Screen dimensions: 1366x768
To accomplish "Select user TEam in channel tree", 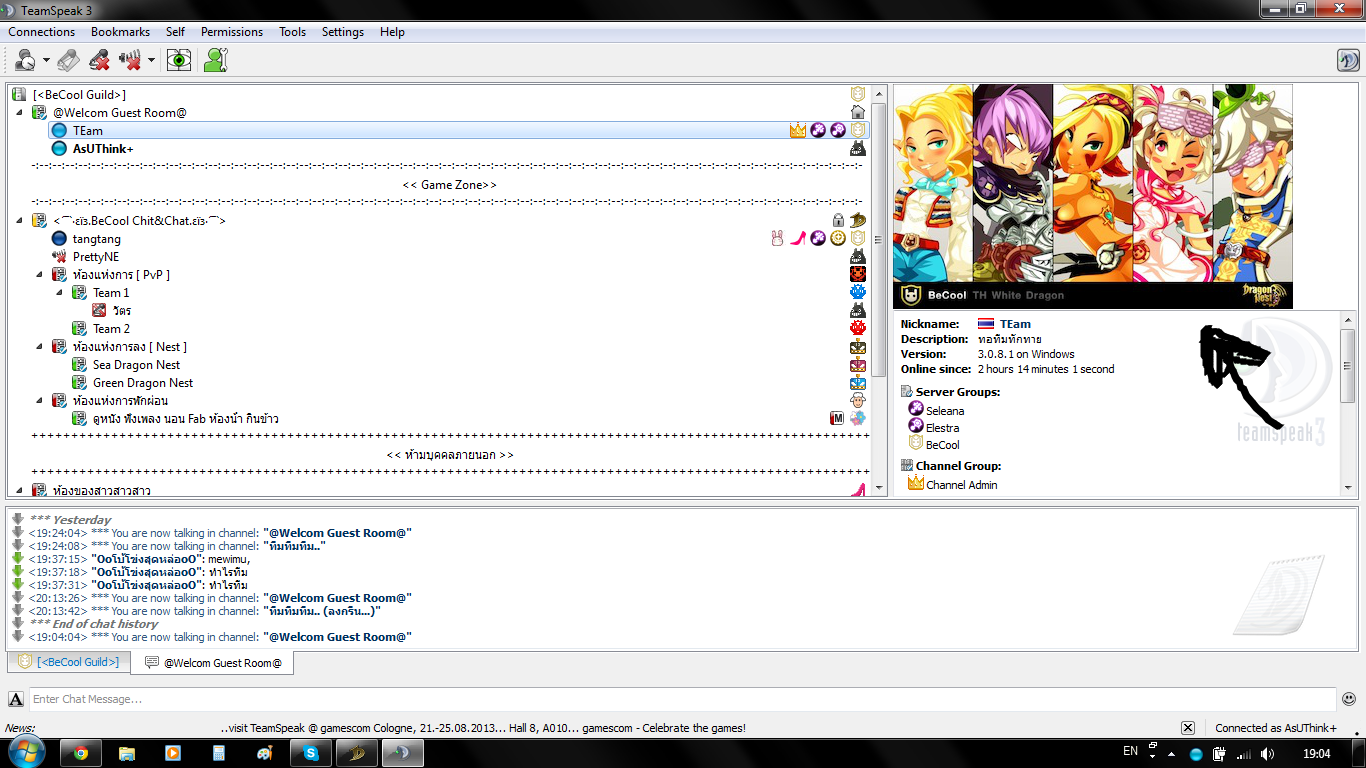I will (88, 131).
